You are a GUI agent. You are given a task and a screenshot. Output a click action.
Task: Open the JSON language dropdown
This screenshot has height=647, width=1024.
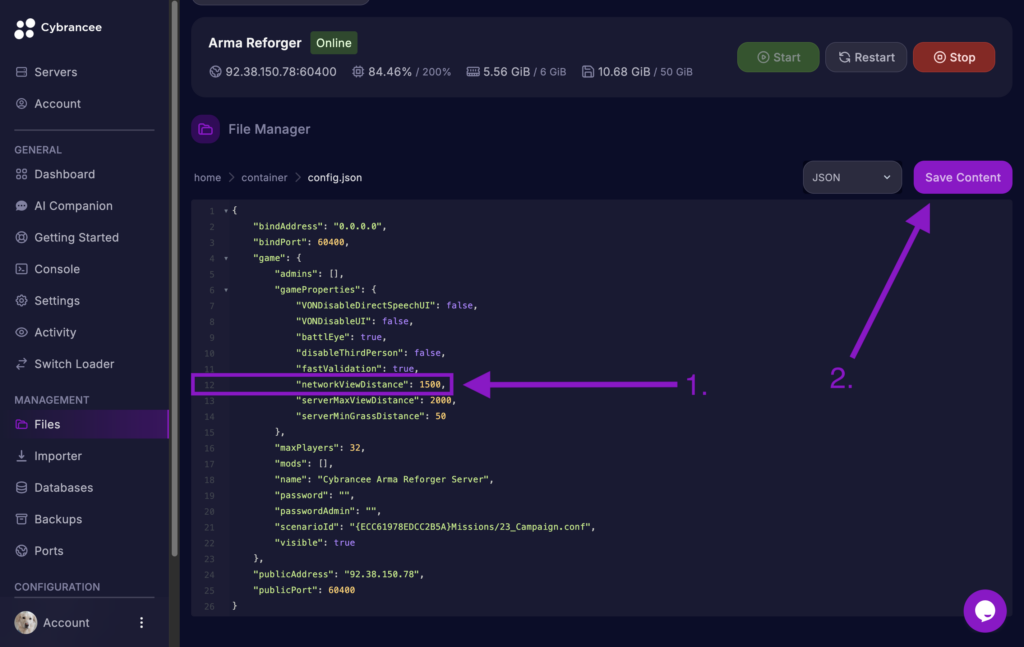point(852,178)
